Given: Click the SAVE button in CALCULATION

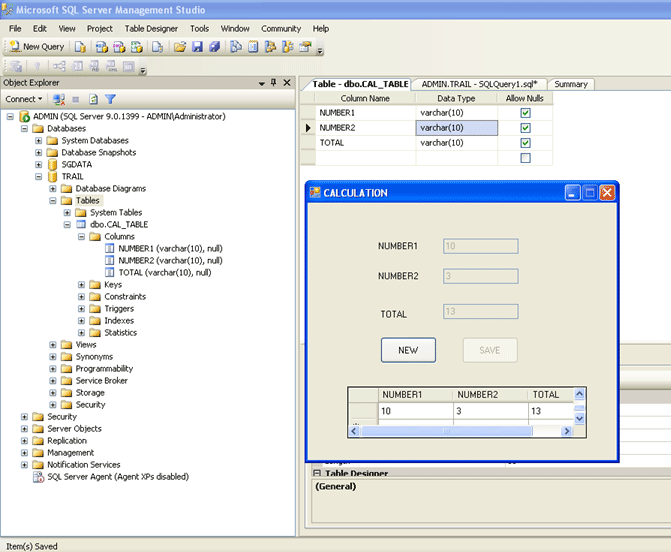Looking at the screenshot, I should (490, 350).
